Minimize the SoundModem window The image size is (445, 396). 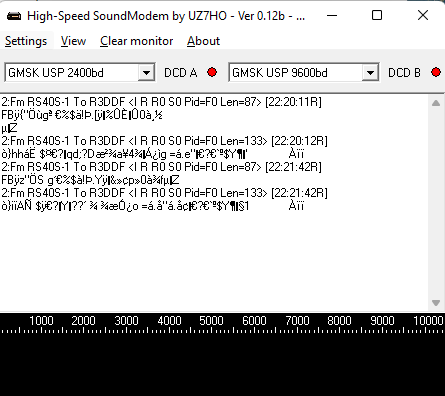[x=332, y=15]
